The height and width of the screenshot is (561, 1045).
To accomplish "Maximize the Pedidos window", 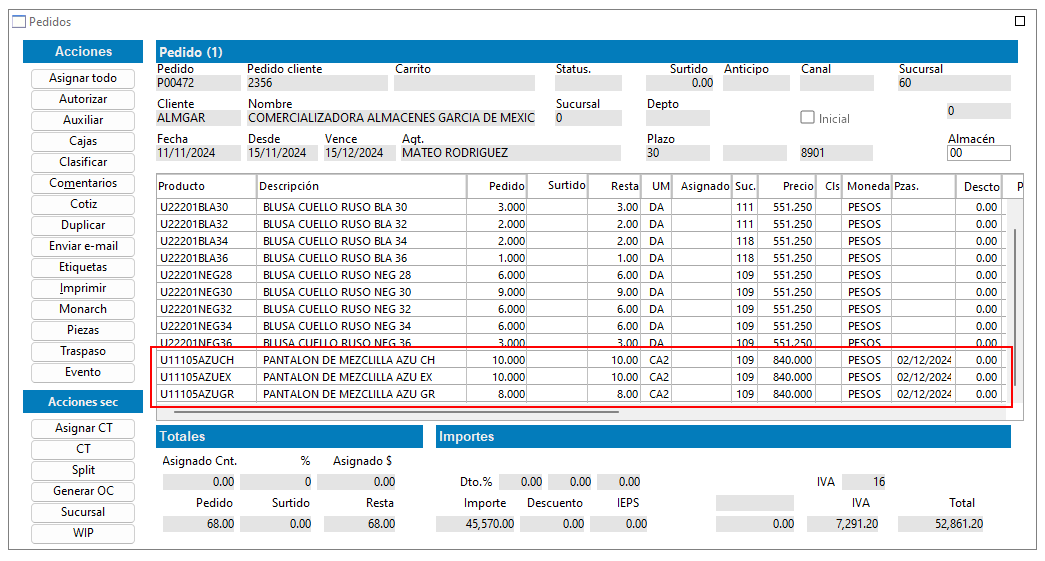I will 1020,21.
